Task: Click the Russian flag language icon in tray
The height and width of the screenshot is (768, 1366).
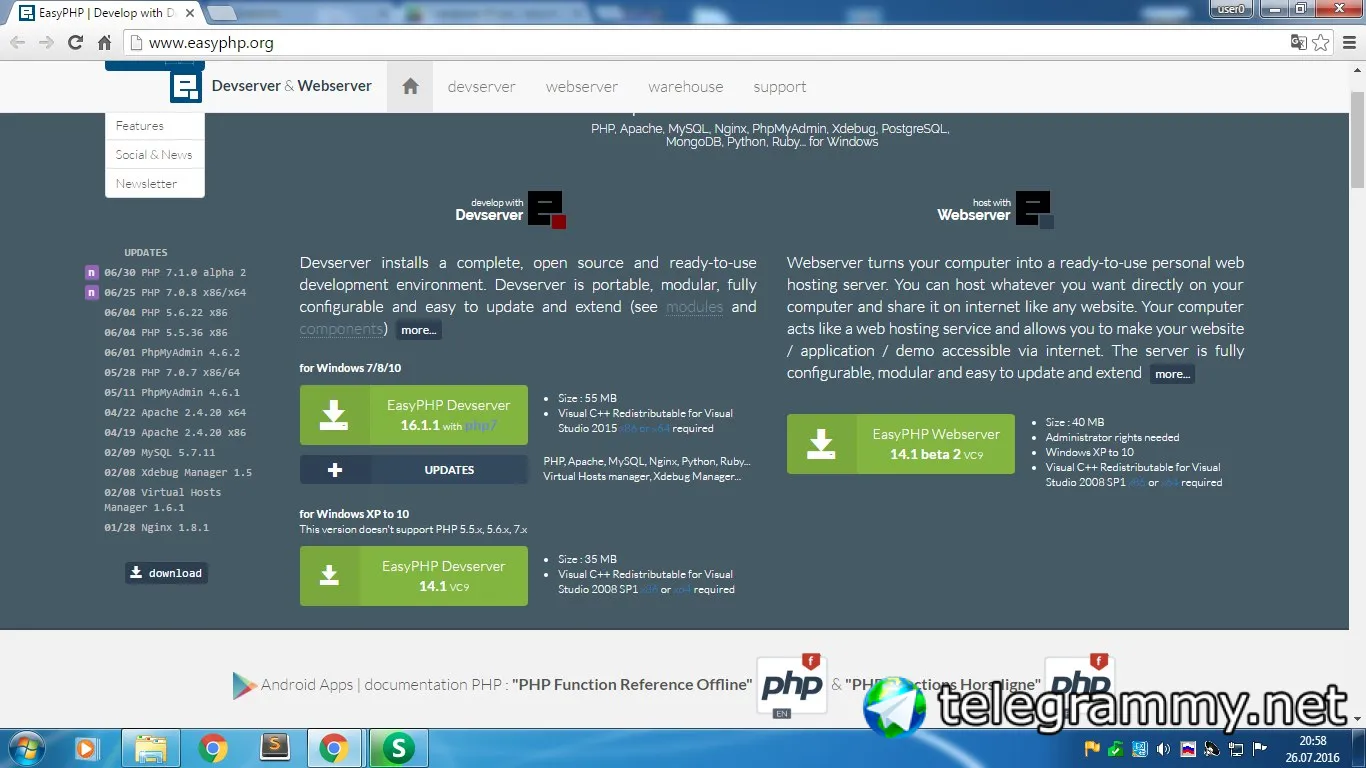Action: 1188,749
